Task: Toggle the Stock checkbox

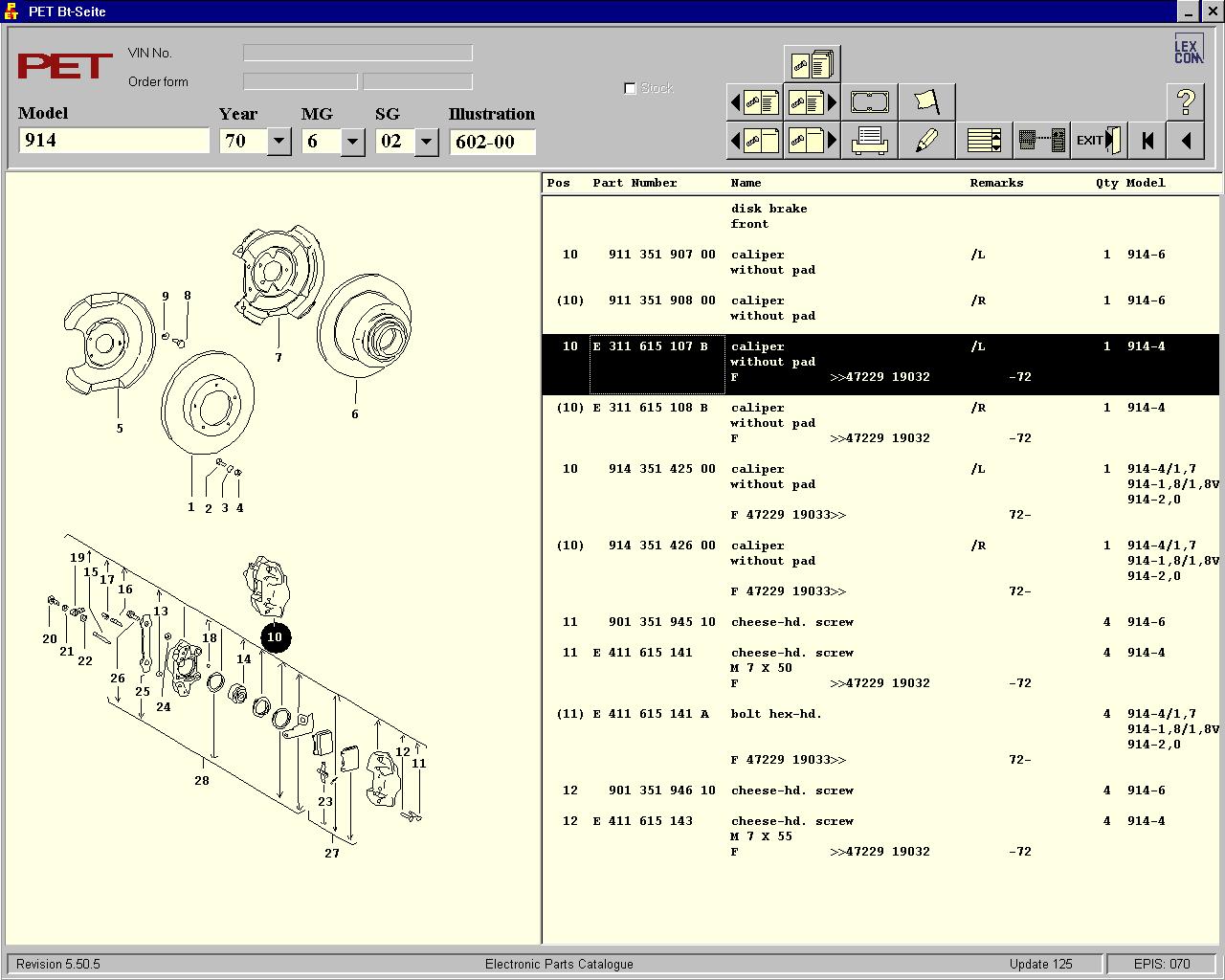Action: [630, 88]
